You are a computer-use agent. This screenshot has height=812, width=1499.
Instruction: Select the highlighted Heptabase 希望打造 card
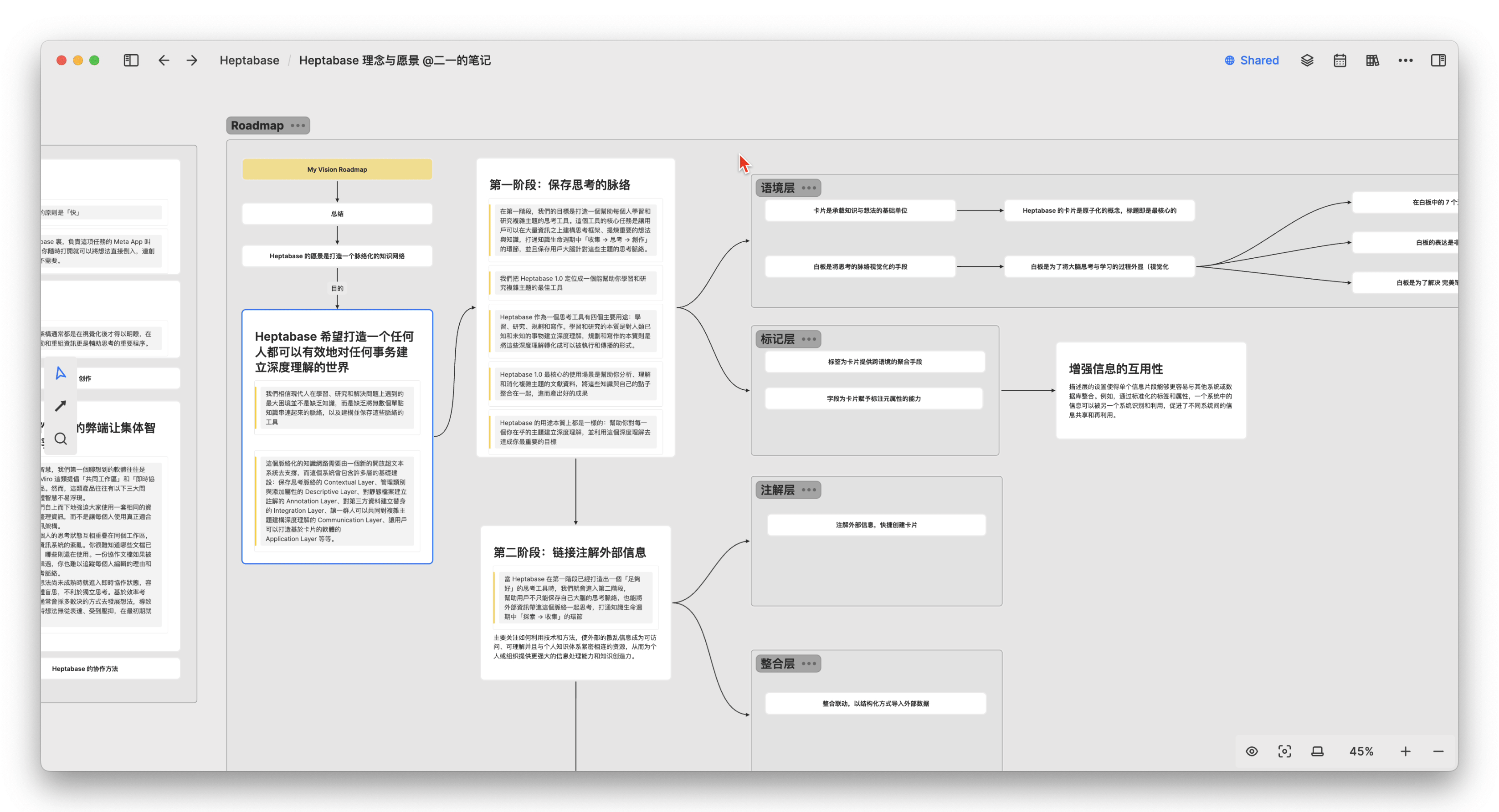tap(337, 436)
